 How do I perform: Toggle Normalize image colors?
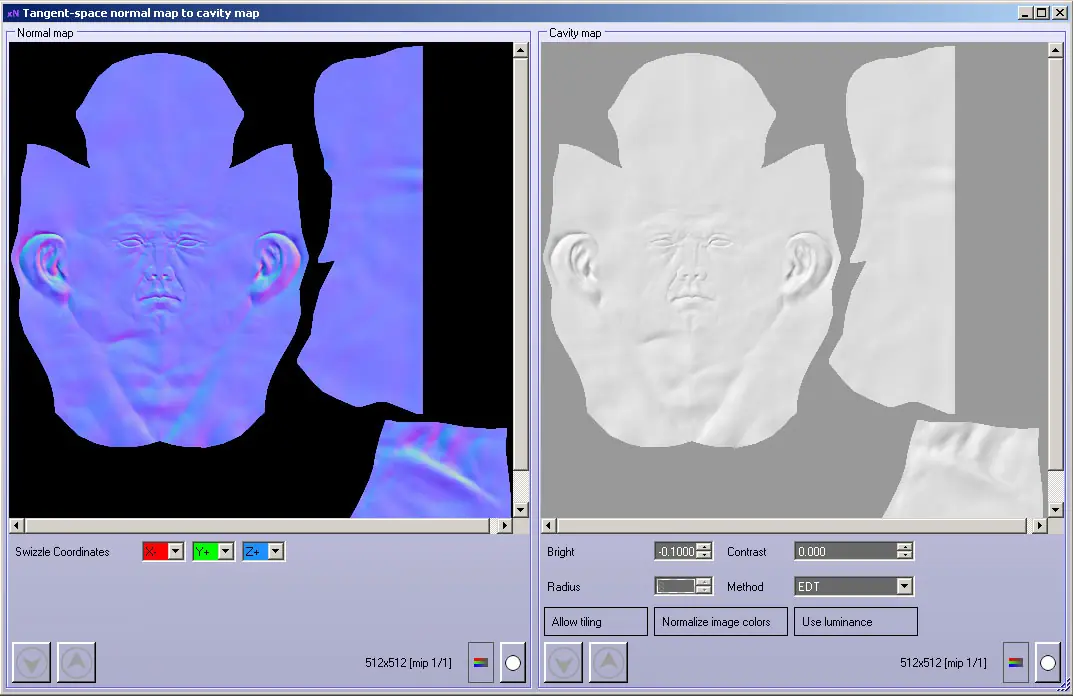[721, 621]
